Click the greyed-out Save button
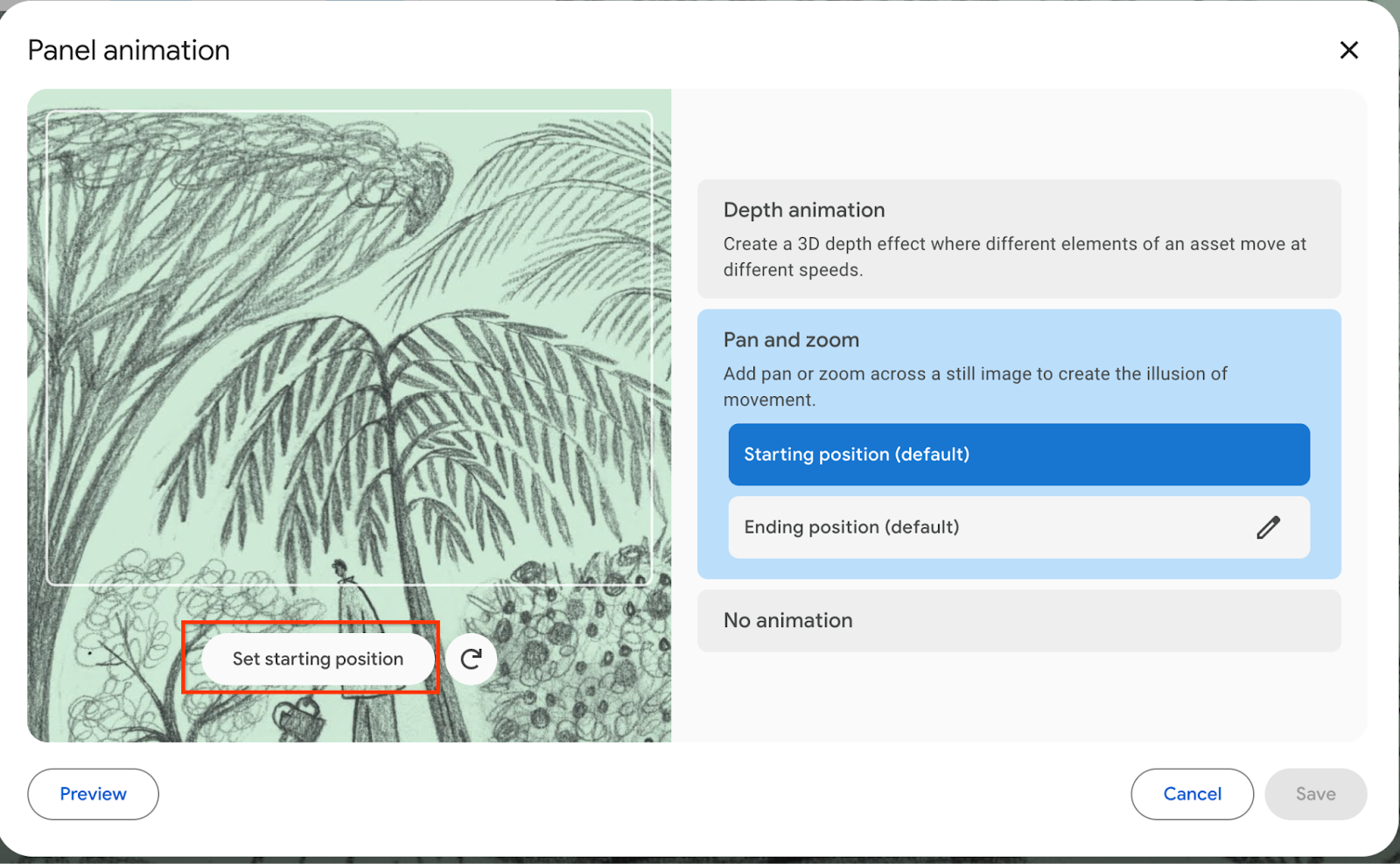1400x864 pixels. point(1315,794)
